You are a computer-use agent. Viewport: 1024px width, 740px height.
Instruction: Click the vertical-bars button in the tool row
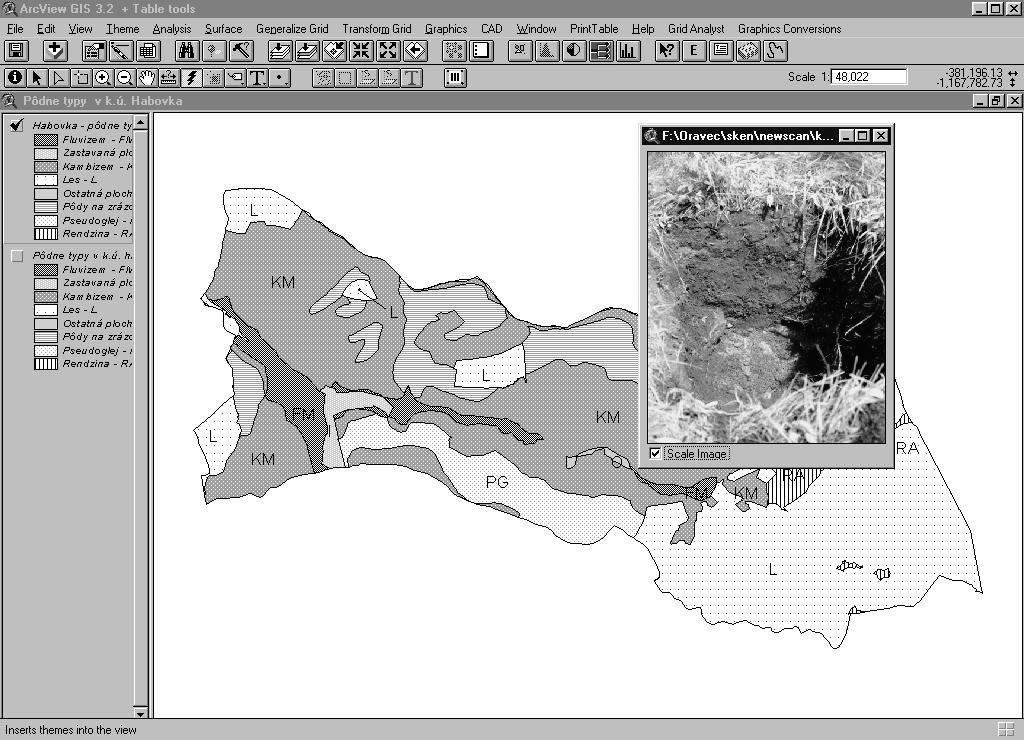455,78
